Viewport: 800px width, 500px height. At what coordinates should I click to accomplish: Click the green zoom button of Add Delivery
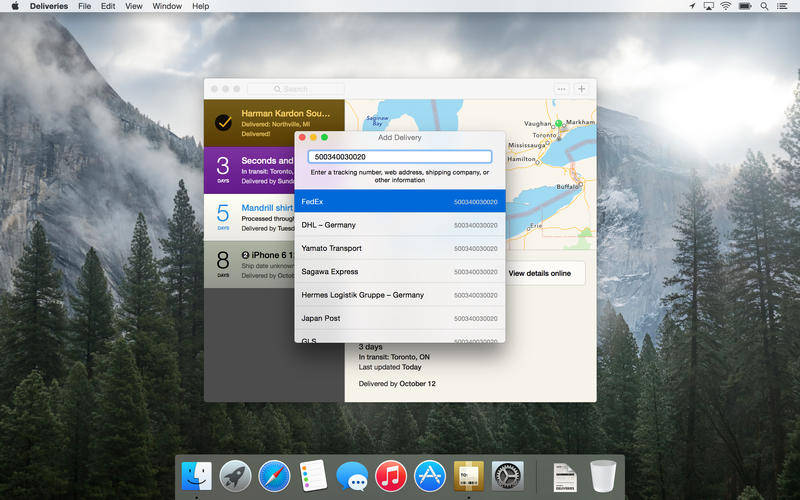tap(324, 137)
